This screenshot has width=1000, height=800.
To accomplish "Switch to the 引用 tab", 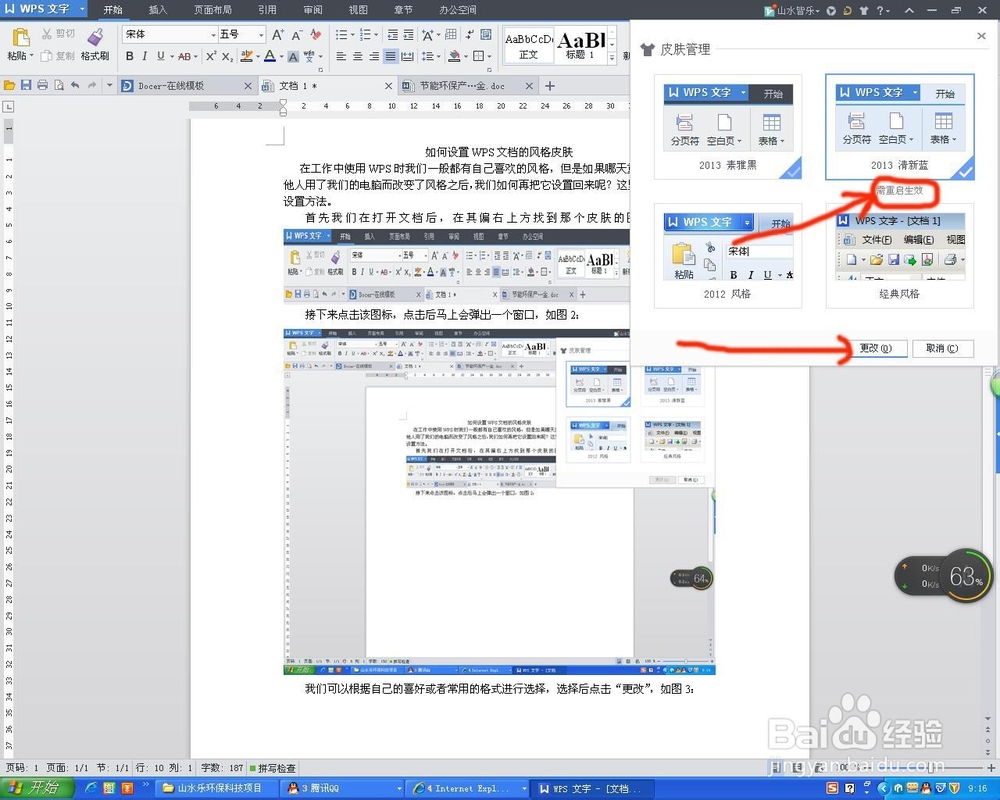I will point(267,10).
